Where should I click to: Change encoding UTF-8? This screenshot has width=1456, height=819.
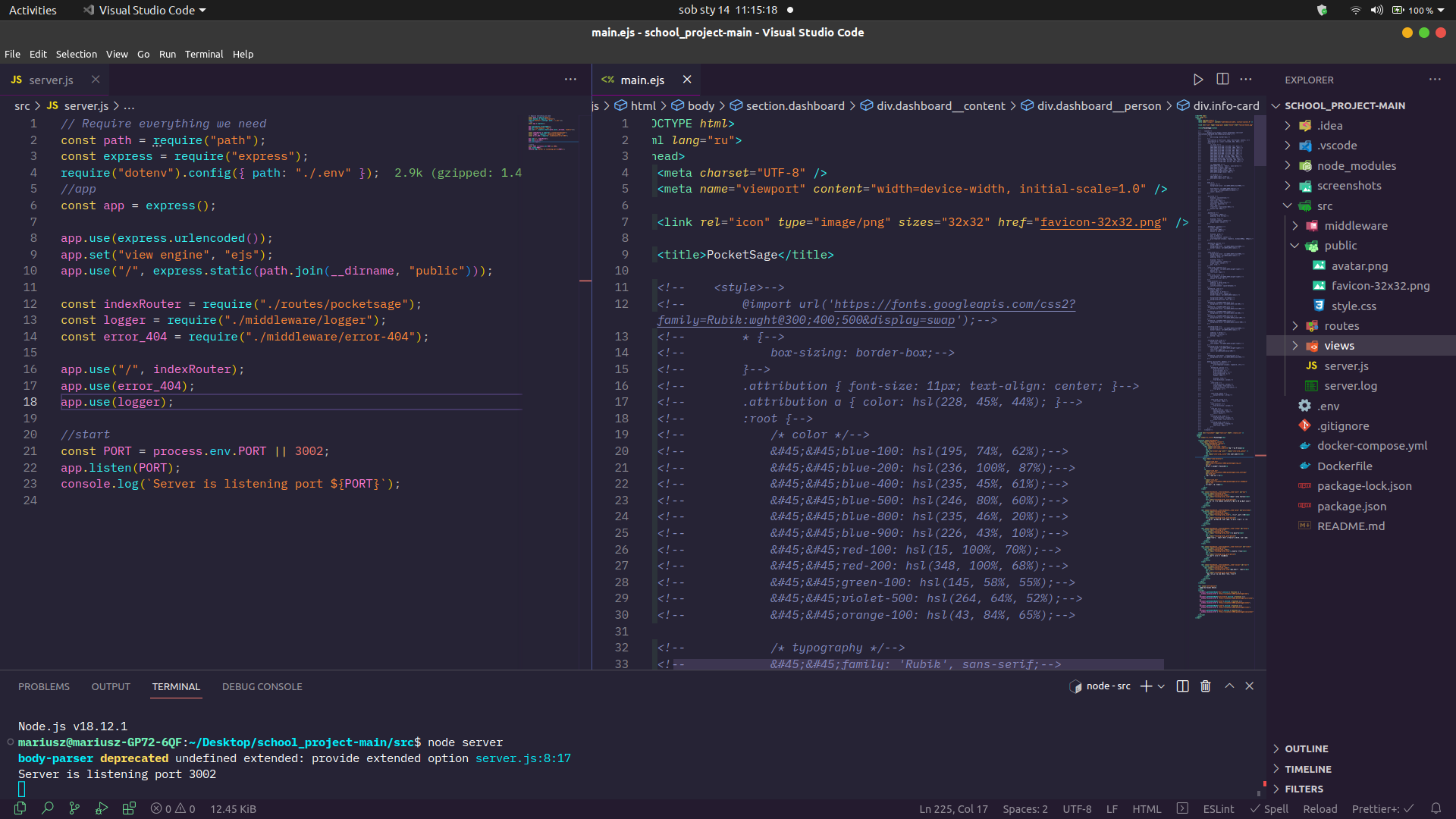(x=1077, y=809)
